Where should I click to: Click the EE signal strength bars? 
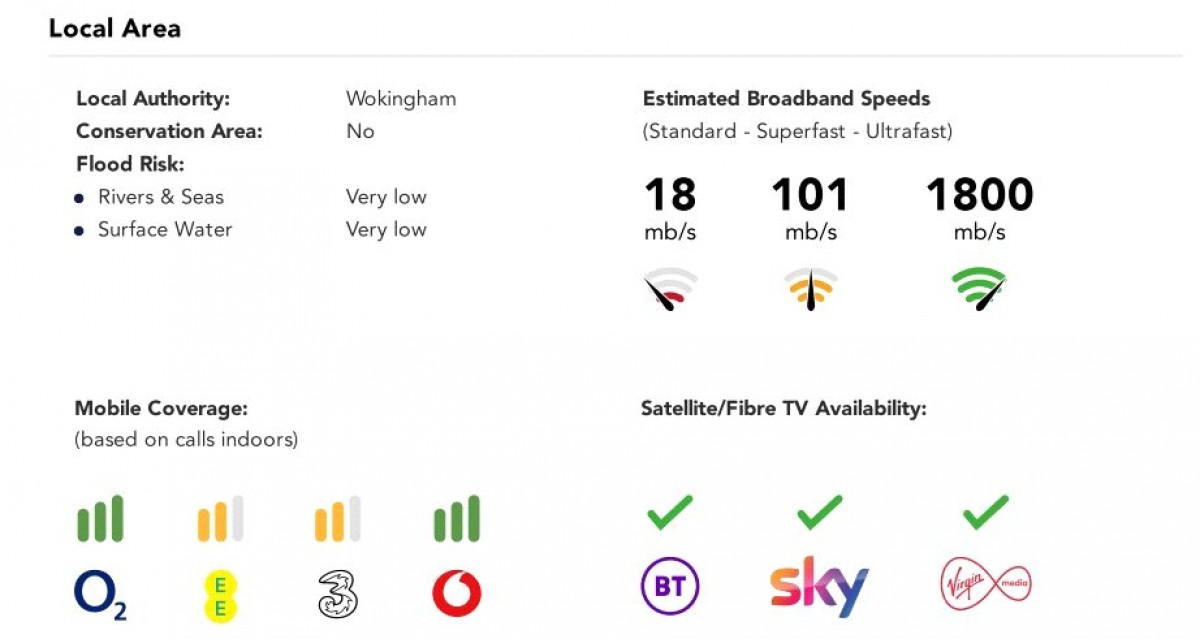220,519
